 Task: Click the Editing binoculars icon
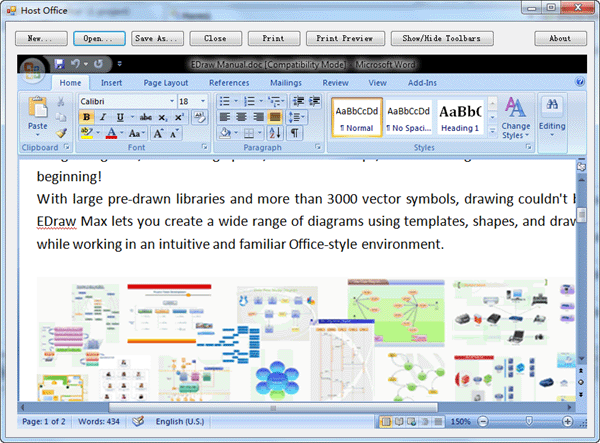point(552,104)
